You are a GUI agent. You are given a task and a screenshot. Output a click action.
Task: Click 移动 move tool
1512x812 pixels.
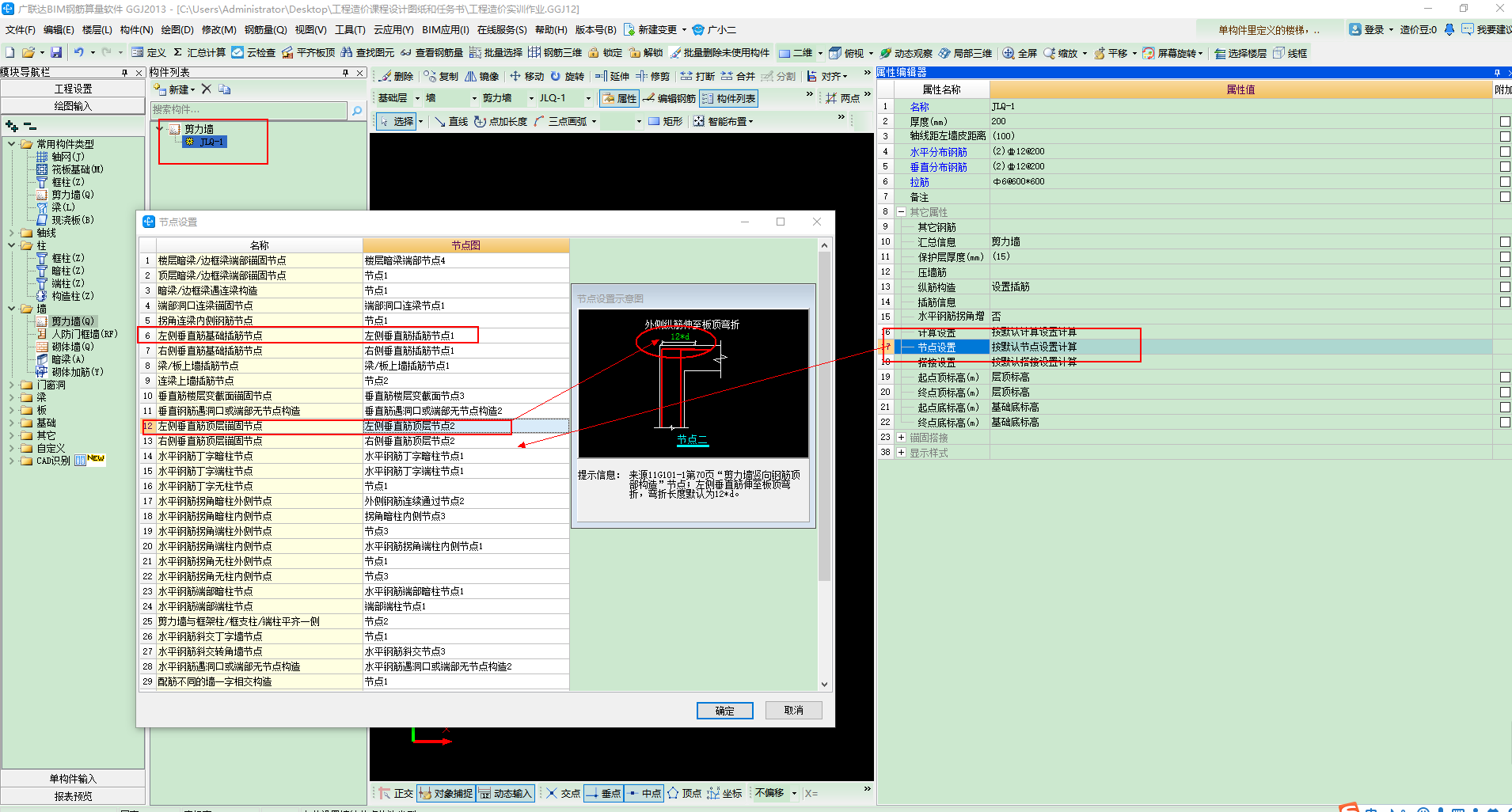526,76
